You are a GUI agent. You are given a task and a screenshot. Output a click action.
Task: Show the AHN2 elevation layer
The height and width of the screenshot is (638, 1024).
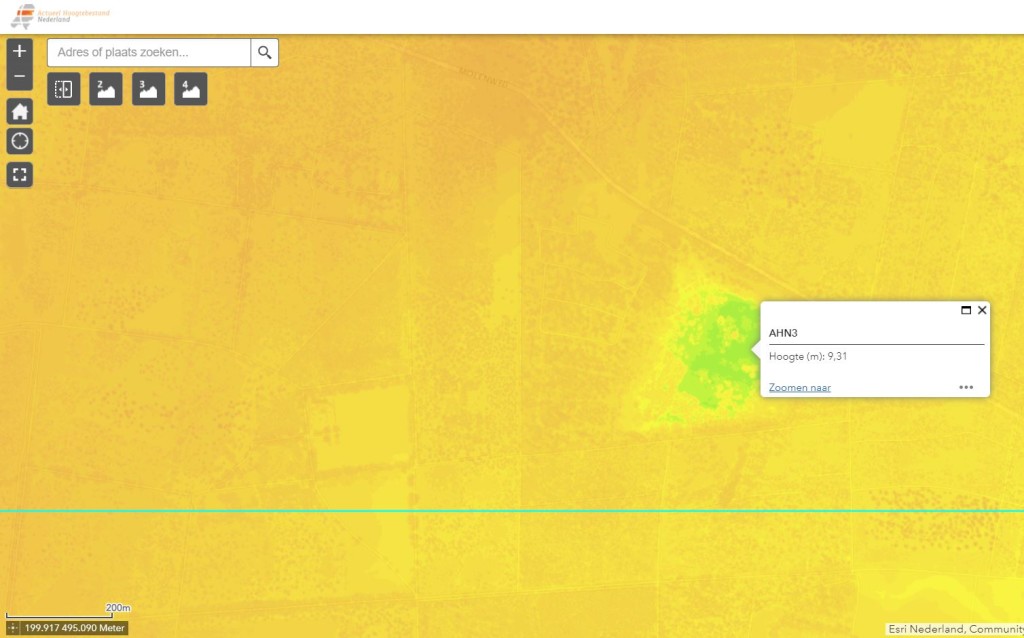pos(106,89)
